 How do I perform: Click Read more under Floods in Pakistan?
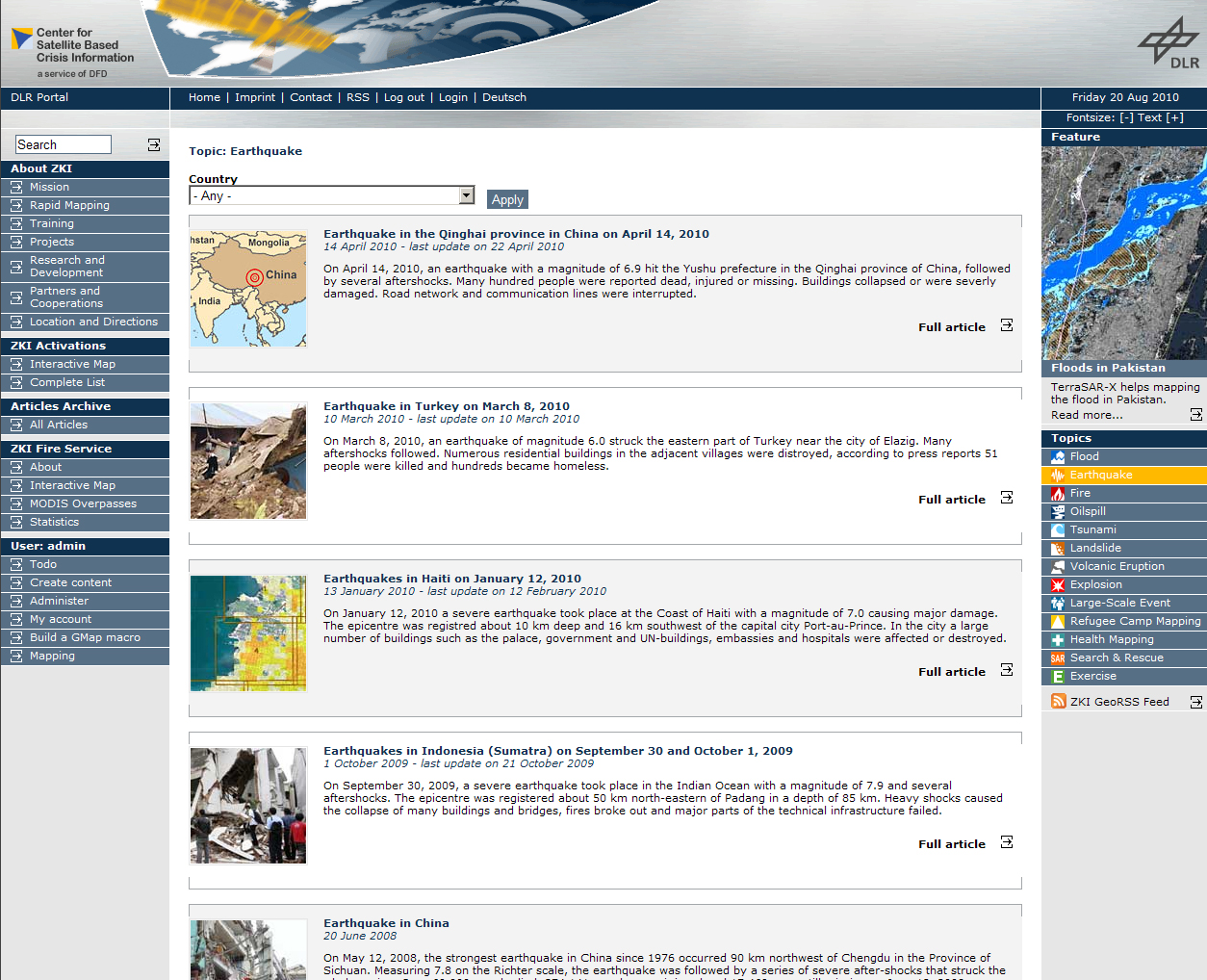(1086, 416)
